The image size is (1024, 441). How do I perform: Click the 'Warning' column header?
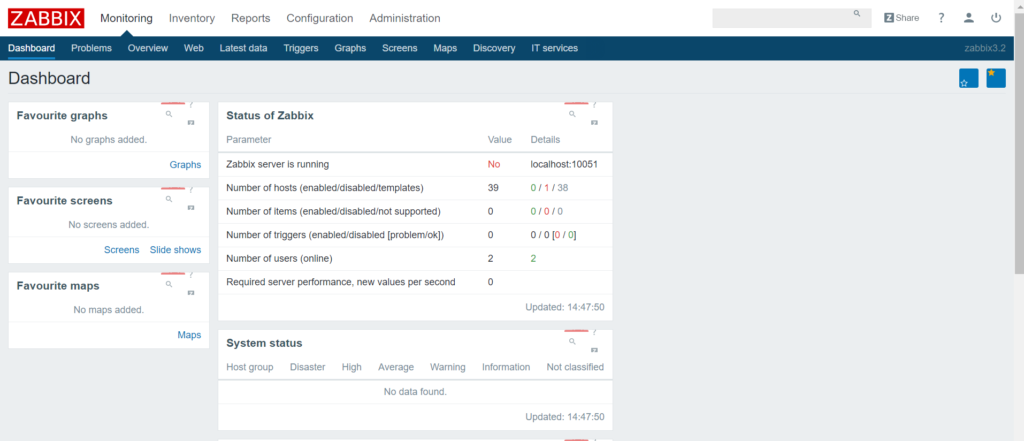click(x=447, y=367)
